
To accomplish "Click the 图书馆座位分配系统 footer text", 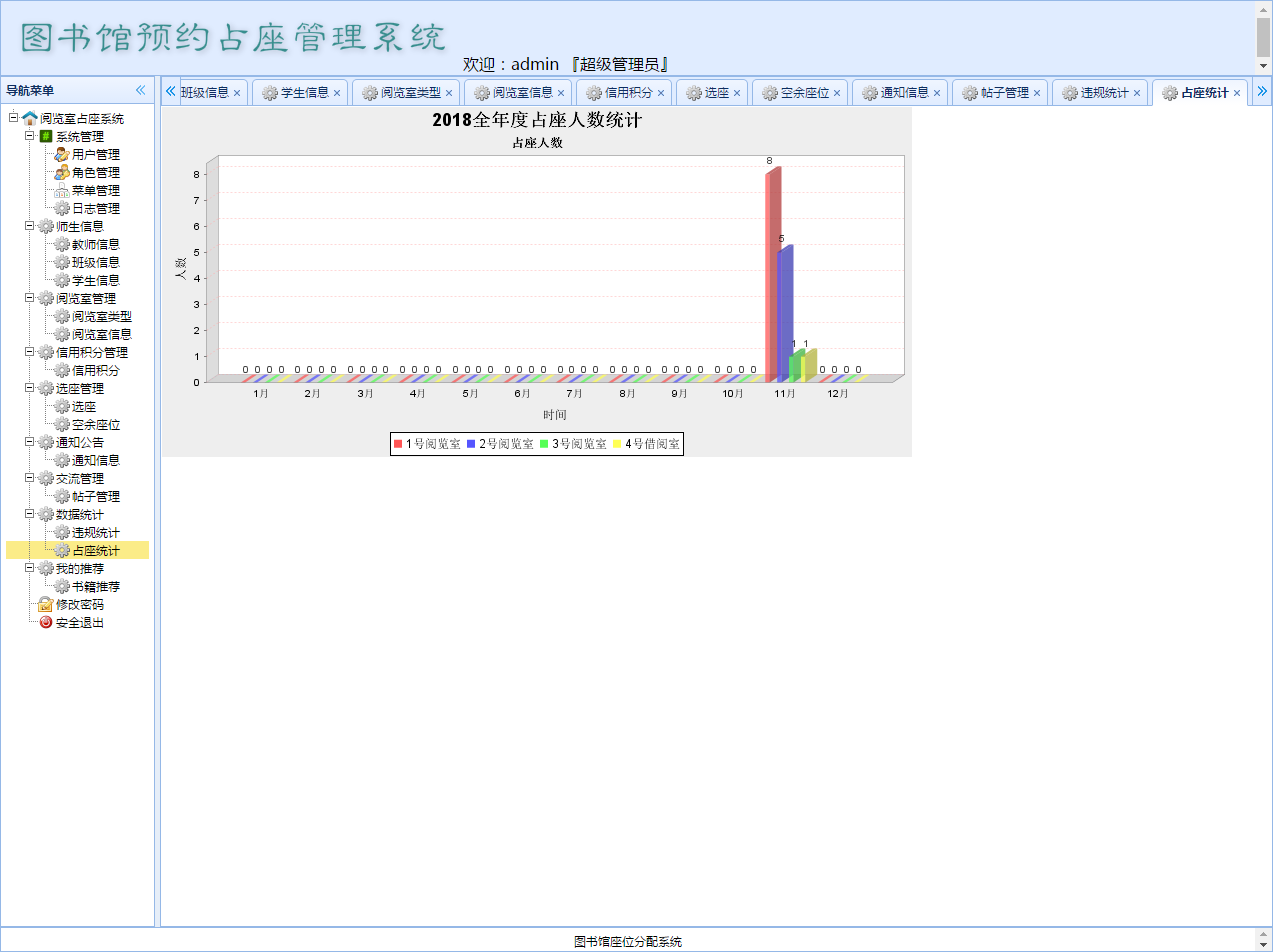I will point(628,941).
